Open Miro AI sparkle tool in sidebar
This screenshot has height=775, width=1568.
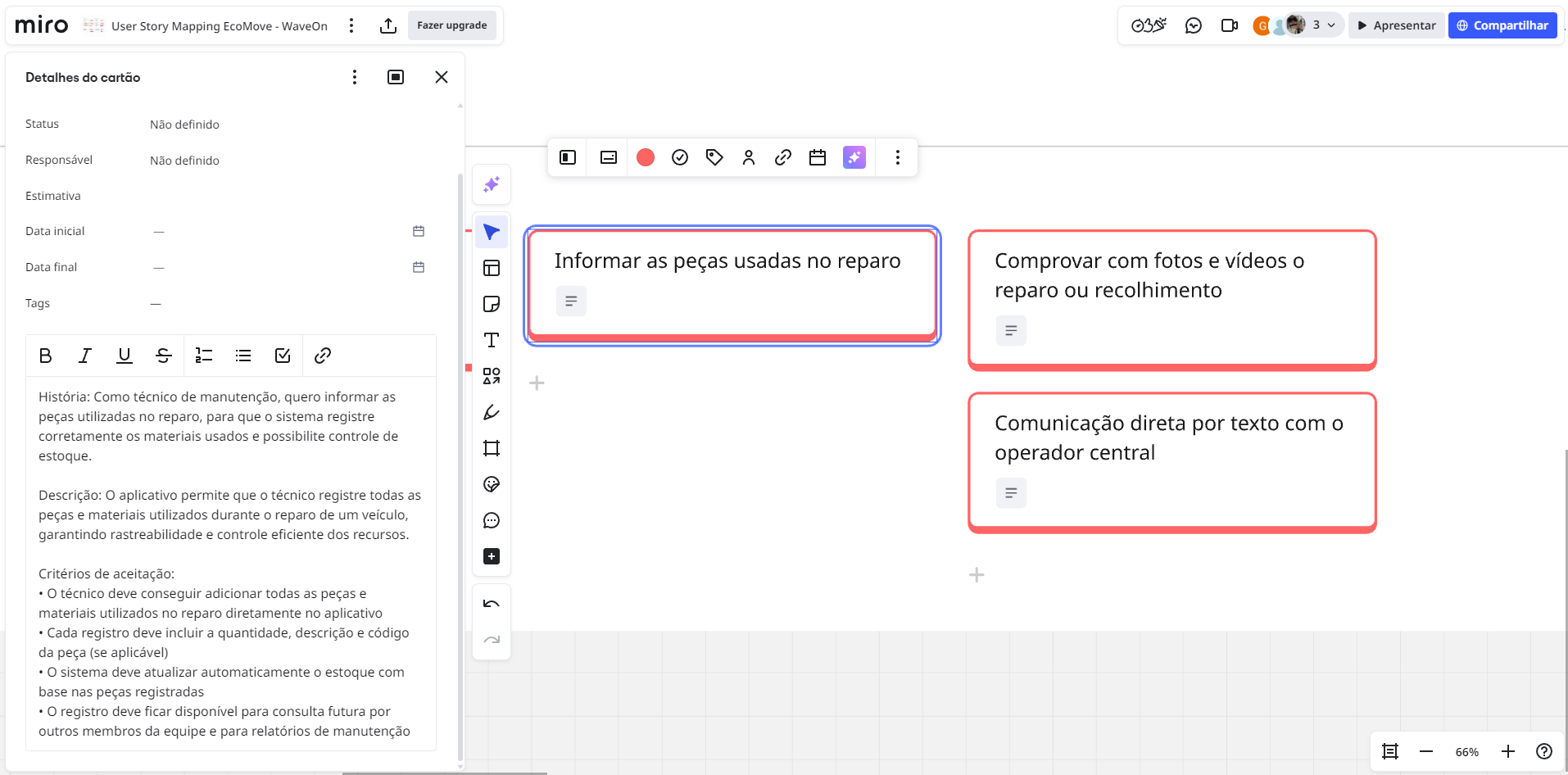[x=492, y=185]
